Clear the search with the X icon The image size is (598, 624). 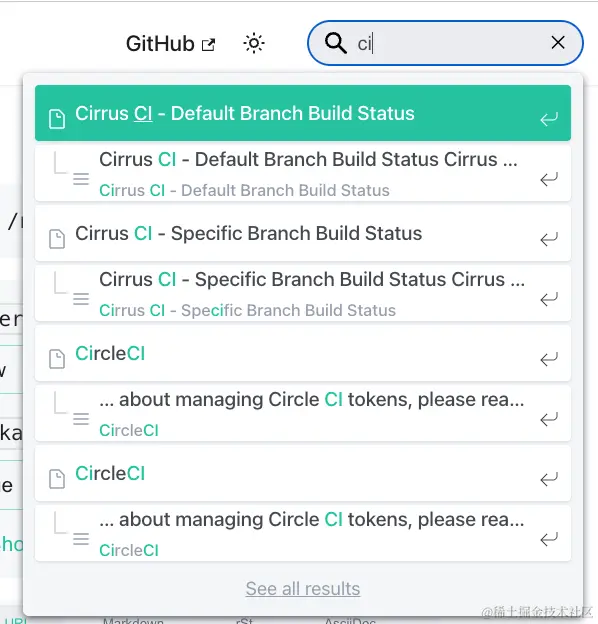tap(558, 43)
